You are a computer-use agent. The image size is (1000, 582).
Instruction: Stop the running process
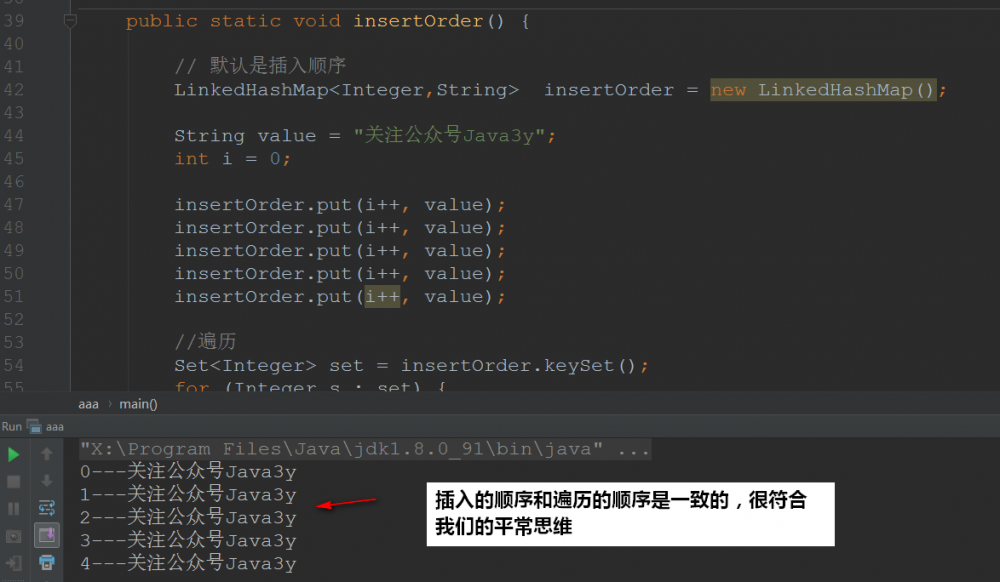[13, 482]
